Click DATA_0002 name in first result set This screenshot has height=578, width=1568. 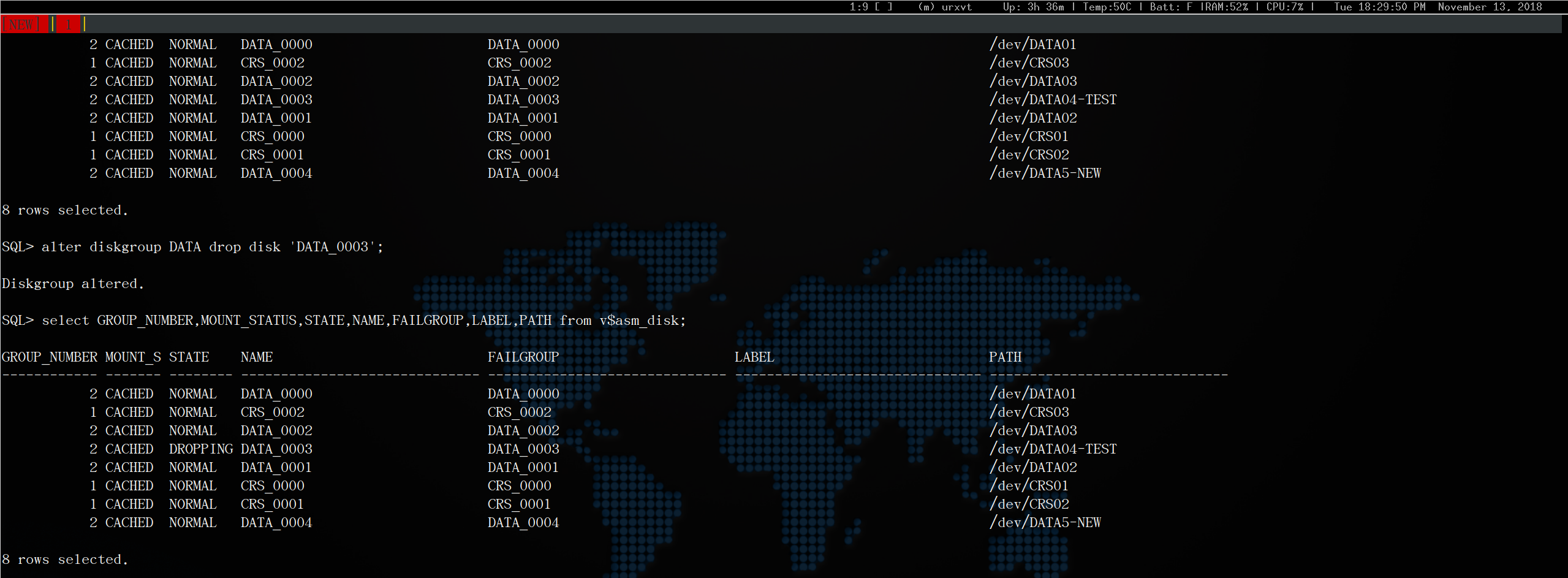276,82
